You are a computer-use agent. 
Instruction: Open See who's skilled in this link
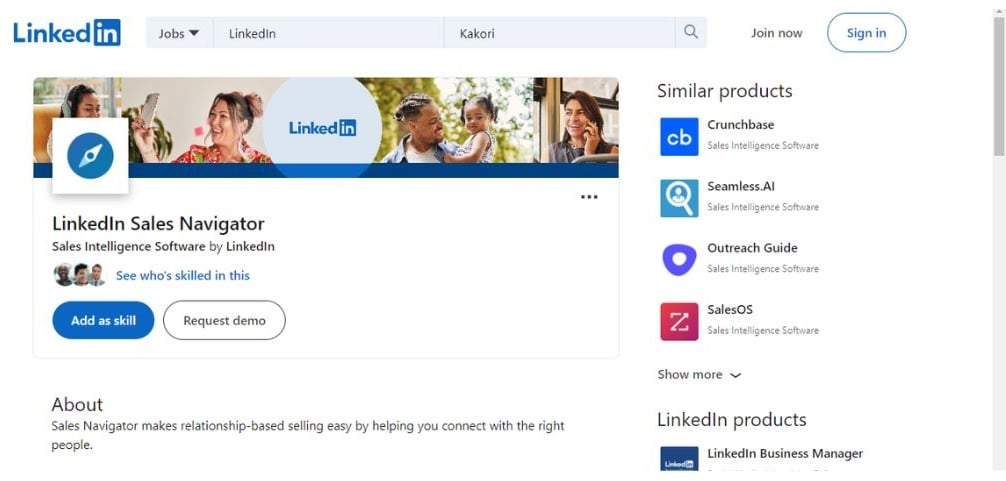click(183, 275)
